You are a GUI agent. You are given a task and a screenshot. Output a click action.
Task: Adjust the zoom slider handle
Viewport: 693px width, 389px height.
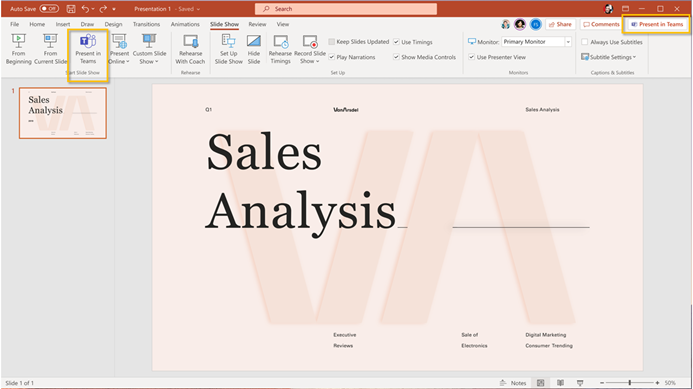630,383
